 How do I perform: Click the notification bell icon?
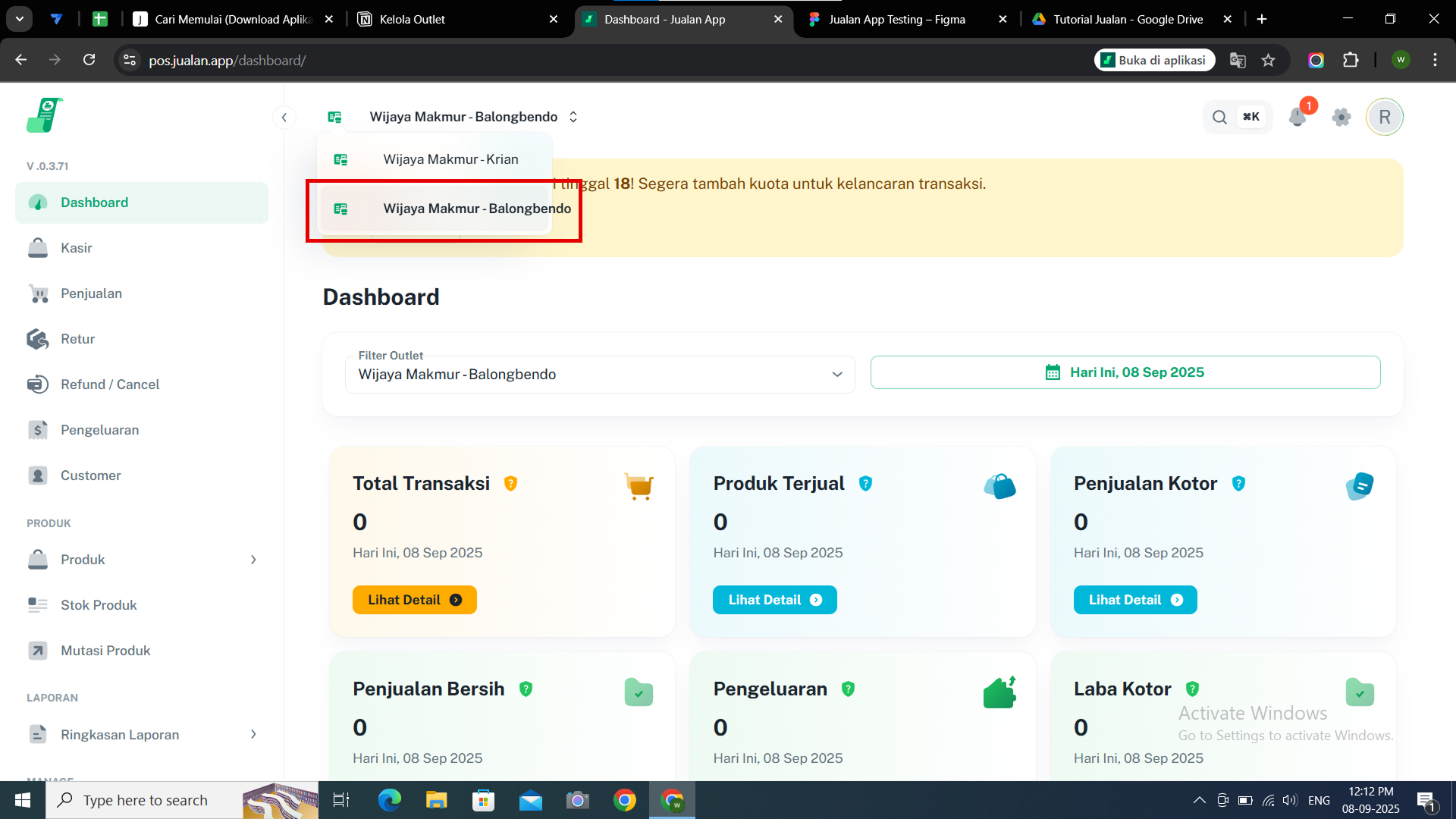[x=1298, y=117]
